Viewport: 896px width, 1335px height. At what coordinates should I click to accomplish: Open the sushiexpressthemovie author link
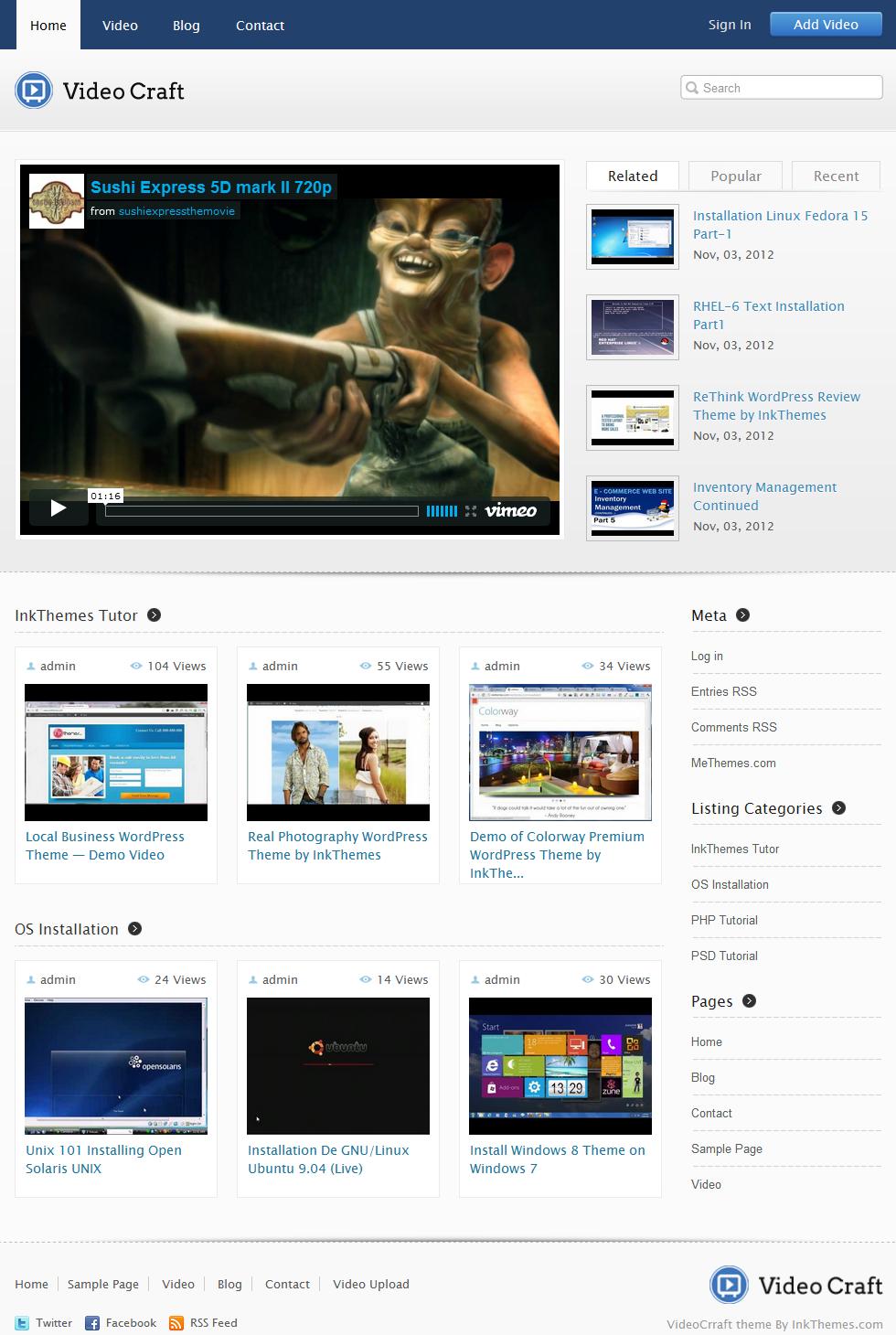176,211
